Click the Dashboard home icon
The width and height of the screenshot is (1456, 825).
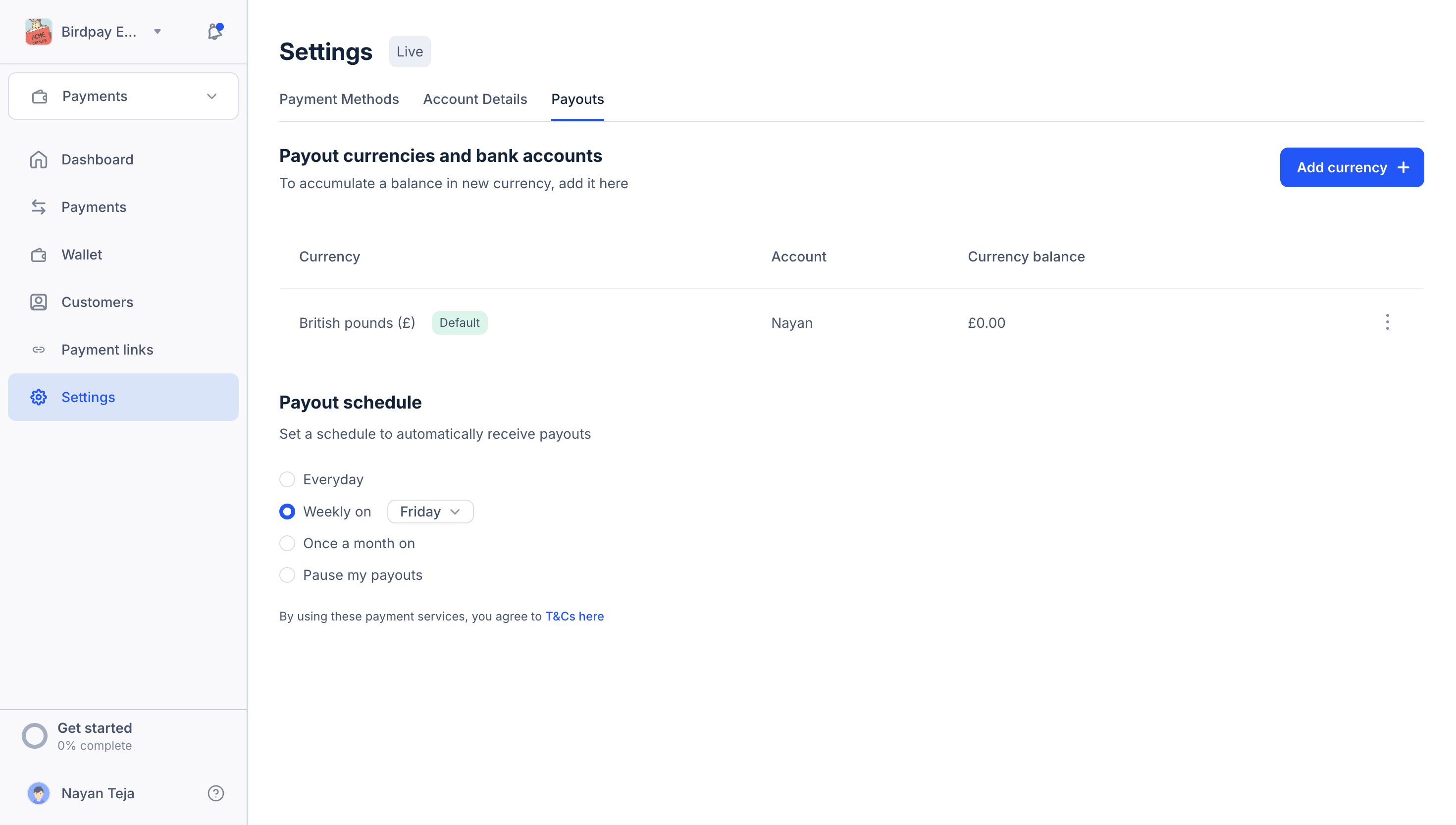[39, 160]
